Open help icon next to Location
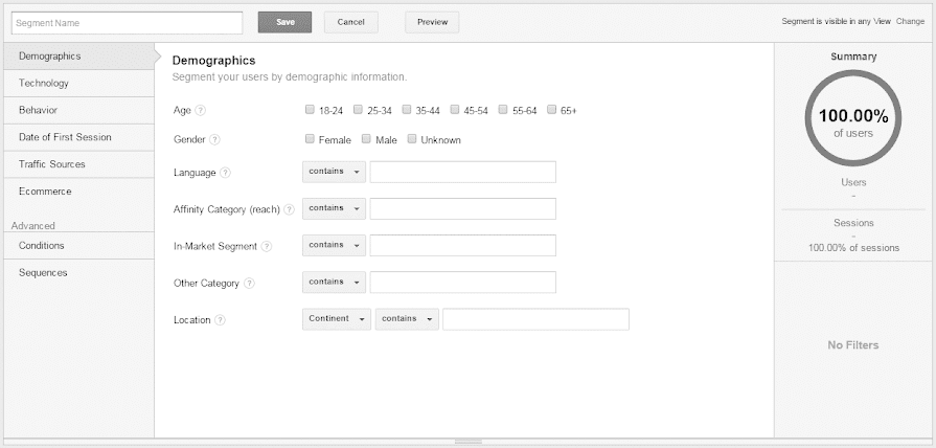 [220, 320]
